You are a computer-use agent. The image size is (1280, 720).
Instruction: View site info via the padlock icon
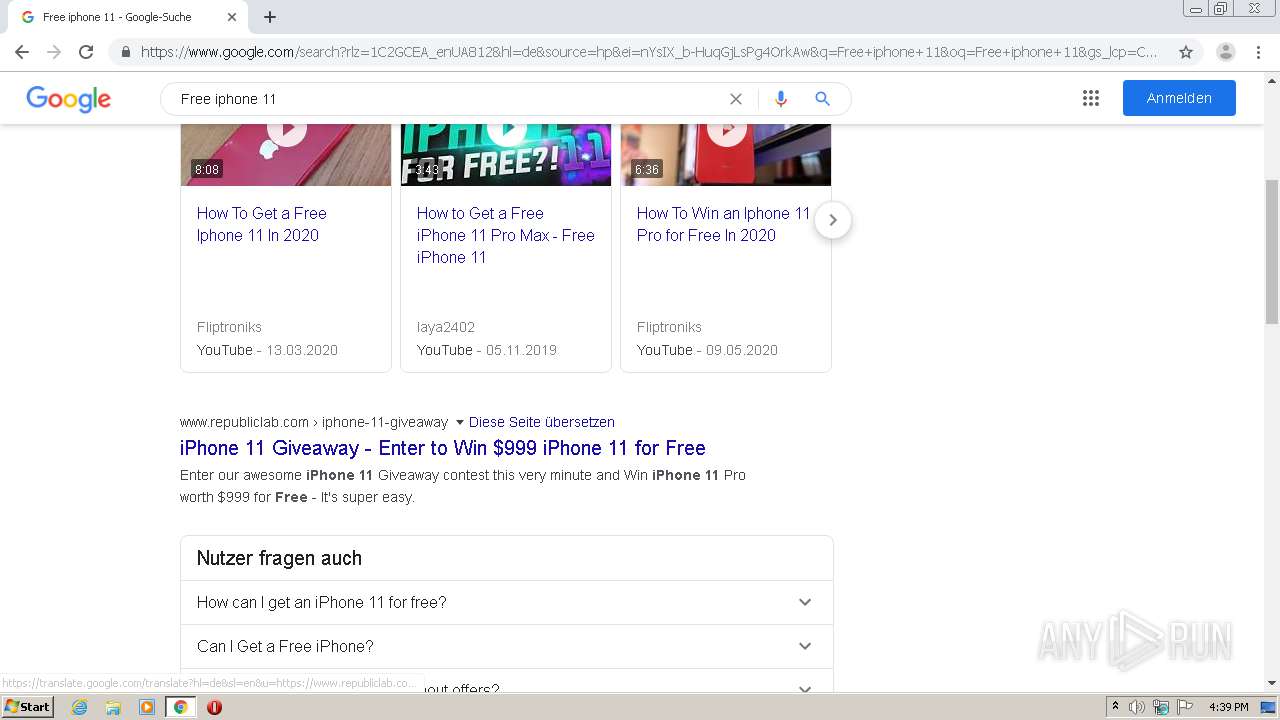click(x=125, y=52)
